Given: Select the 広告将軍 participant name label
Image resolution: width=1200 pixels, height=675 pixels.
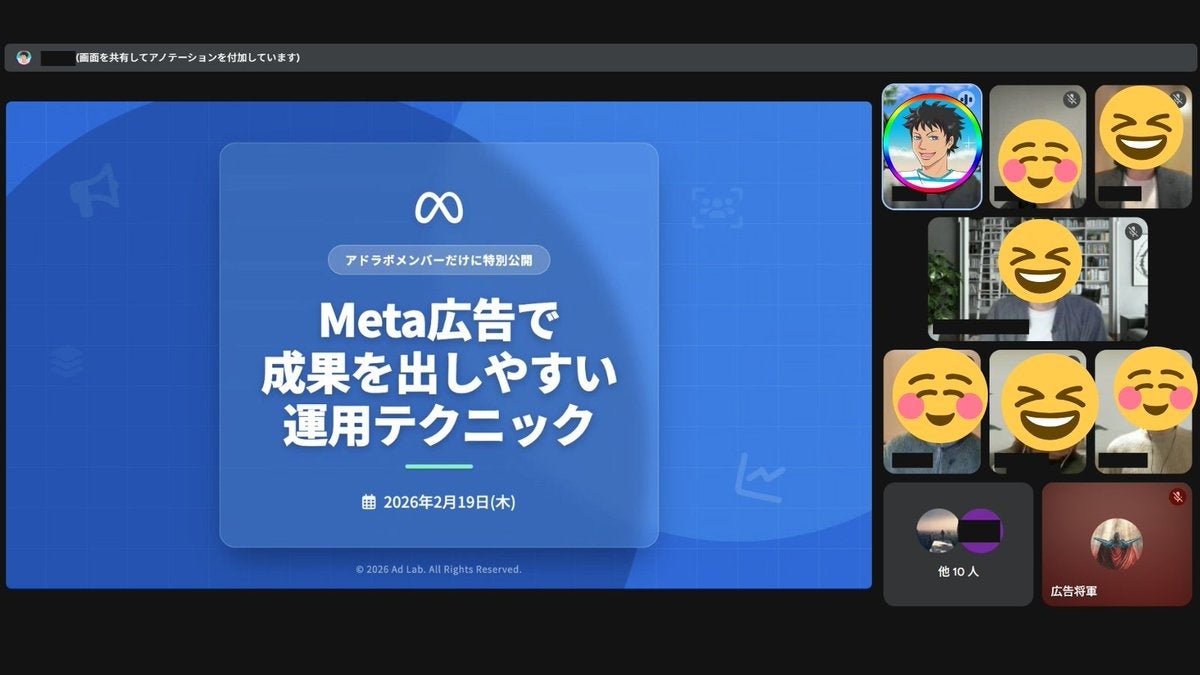Looking at the screenshot, I should (1074, 592).
